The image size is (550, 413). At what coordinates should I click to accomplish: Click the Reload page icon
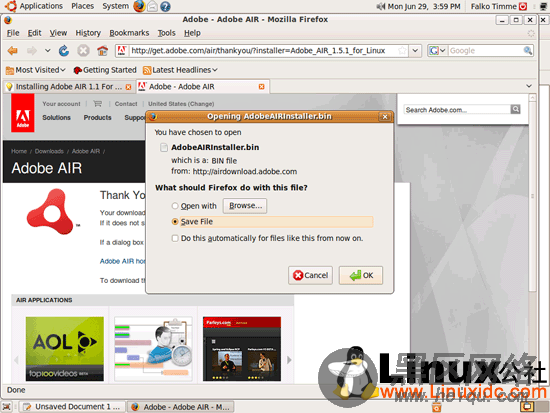(64, 51)
